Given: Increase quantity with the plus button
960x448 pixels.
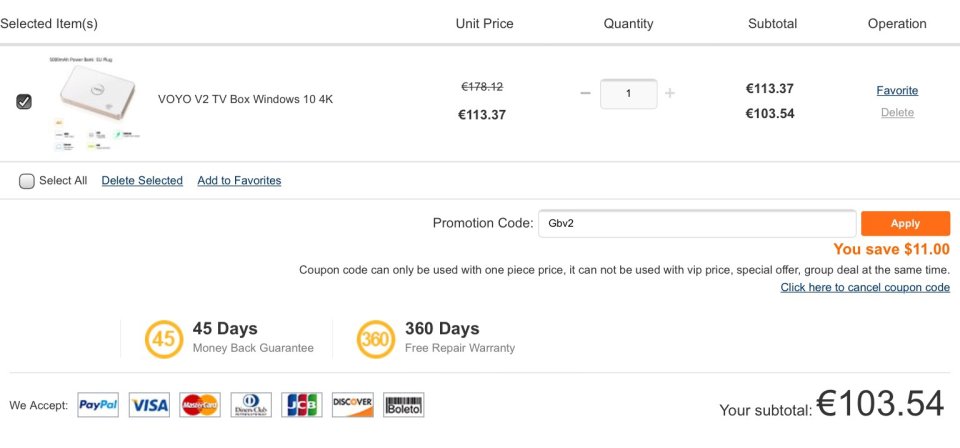Looking at the screenshot, I should [670, 93].
